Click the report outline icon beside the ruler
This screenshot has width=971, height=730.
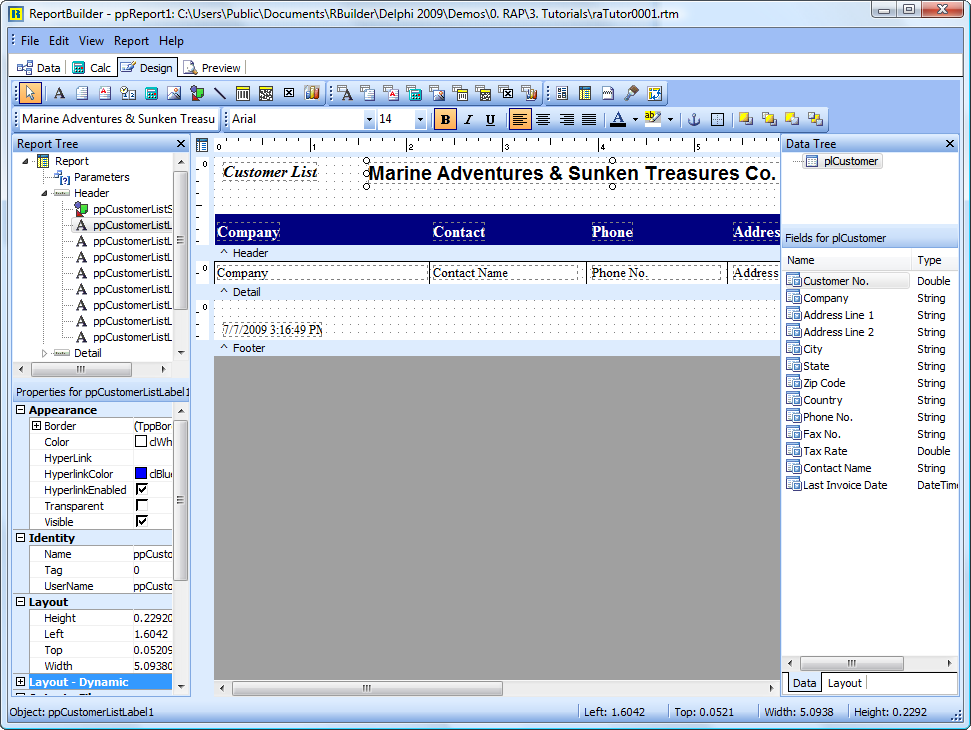pyautogui.click(x=202, y=145)
